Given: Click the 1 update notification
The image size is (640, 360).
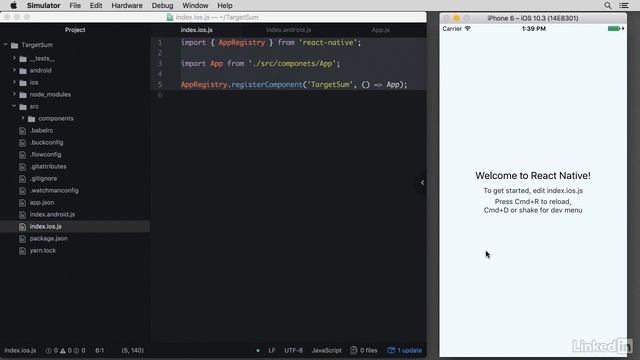Looking at the screenshot, I should [404, 350].
